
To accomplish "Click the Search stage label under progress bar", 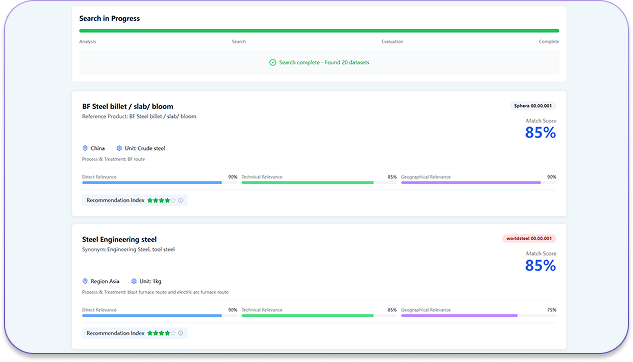I will pos(239,42).
